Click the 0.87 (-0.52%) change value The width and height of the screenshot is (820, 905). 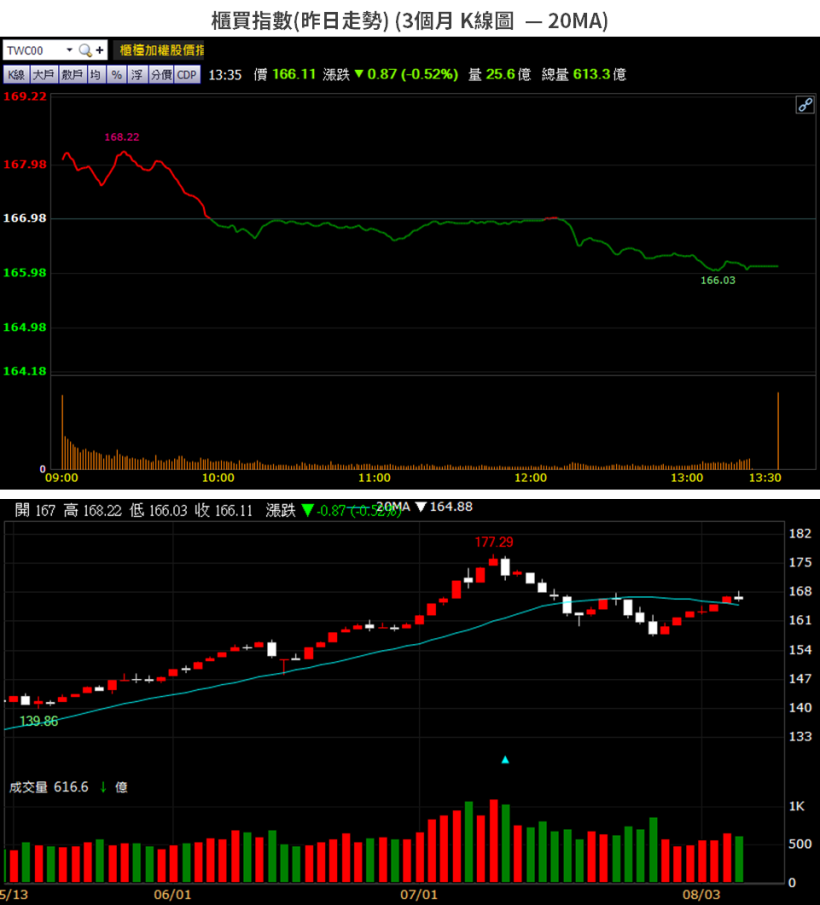pos(413,74)
